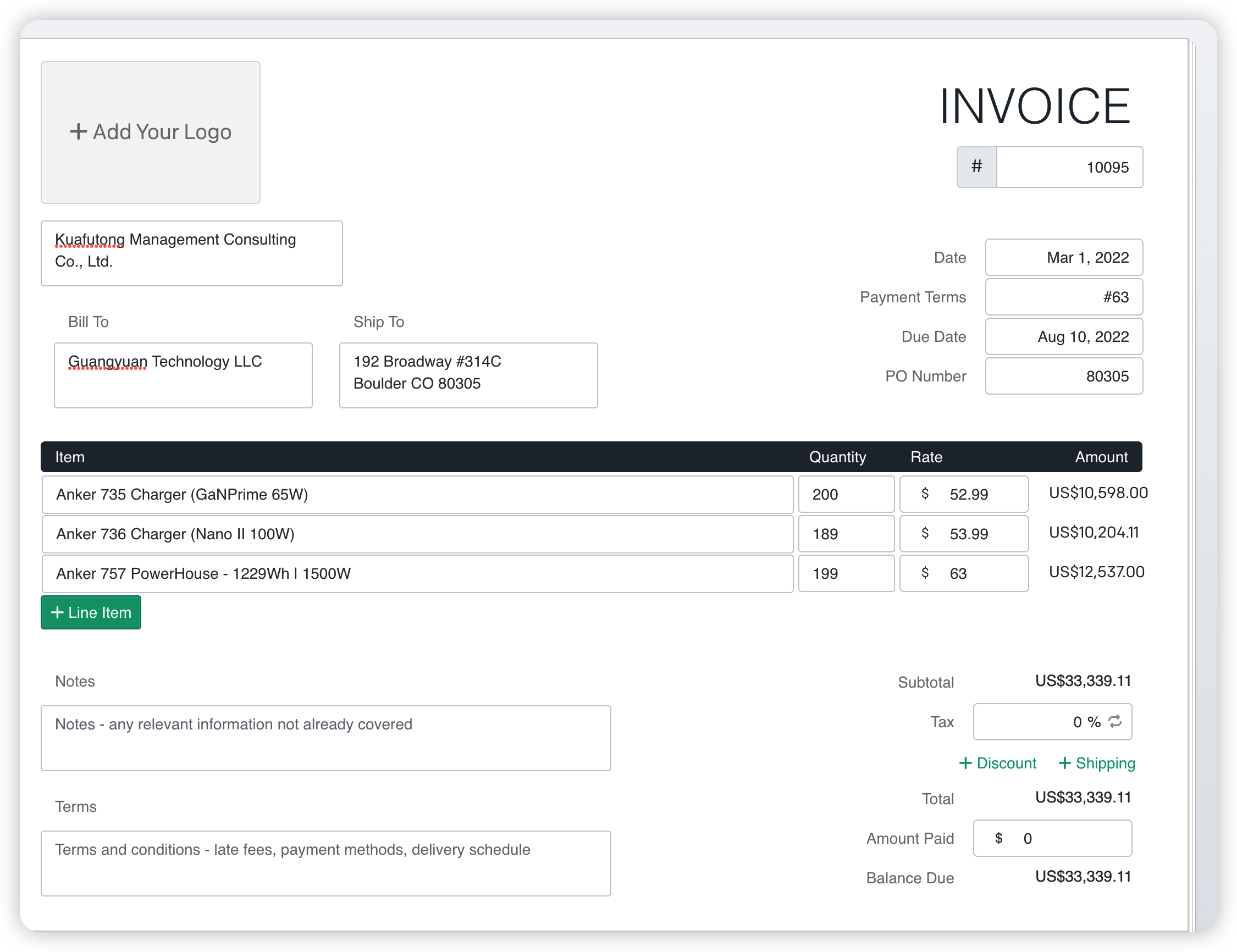Image resolution: width=1237 pixels, height=952 pixels.
Task: Click the Item column header
Action: pos(70,457)
